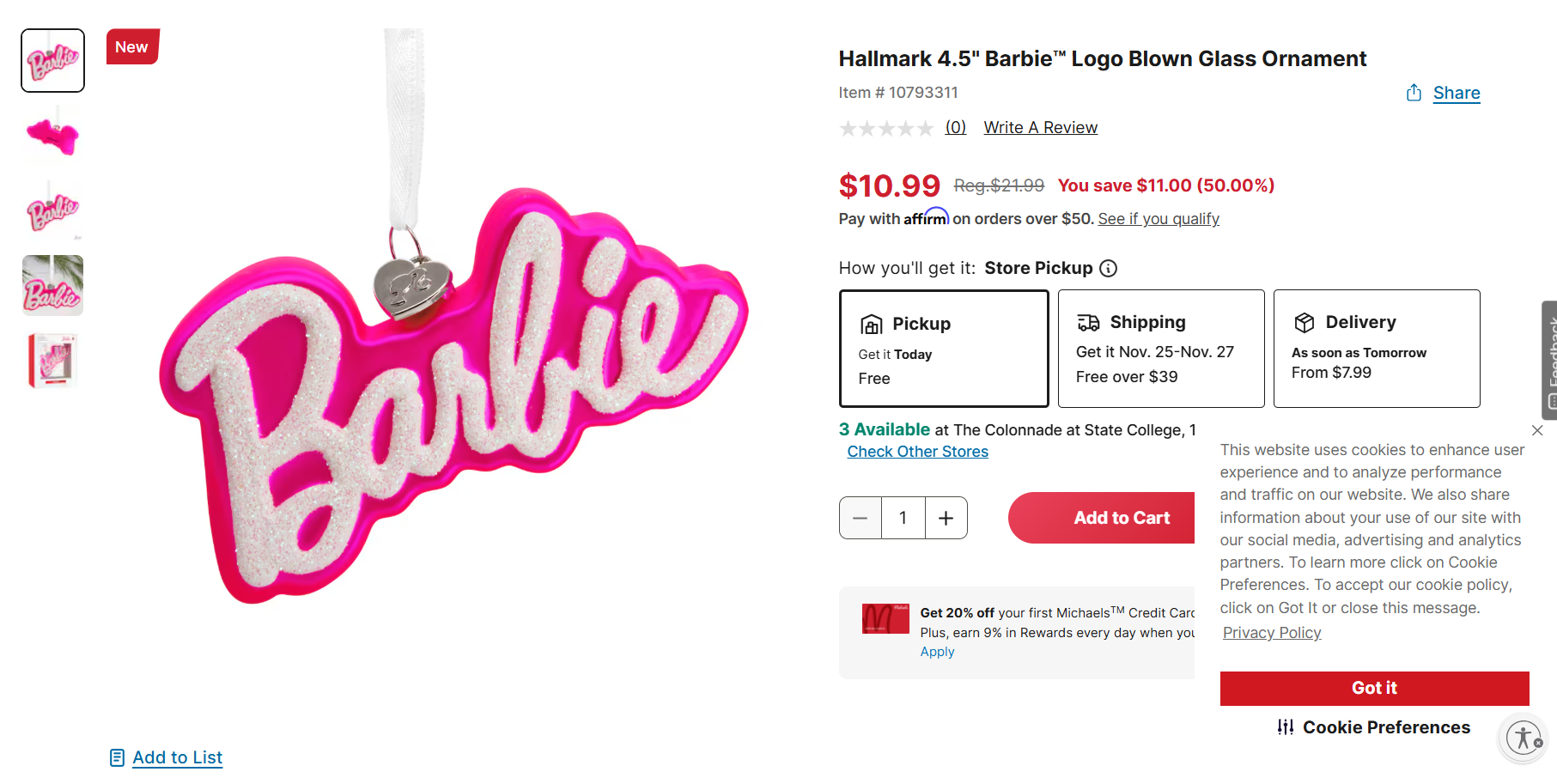
Task: Open the accessibility options icon
Action: 1524,738
